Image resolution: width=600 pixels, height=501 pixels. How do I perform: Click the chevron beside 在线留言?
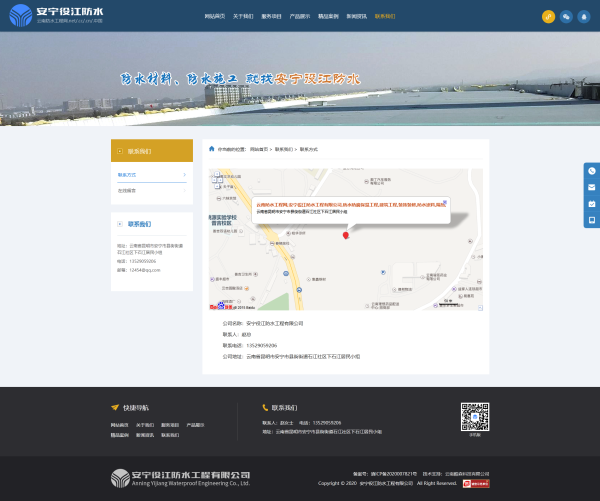pyautogui.click(x=184, y=191)
